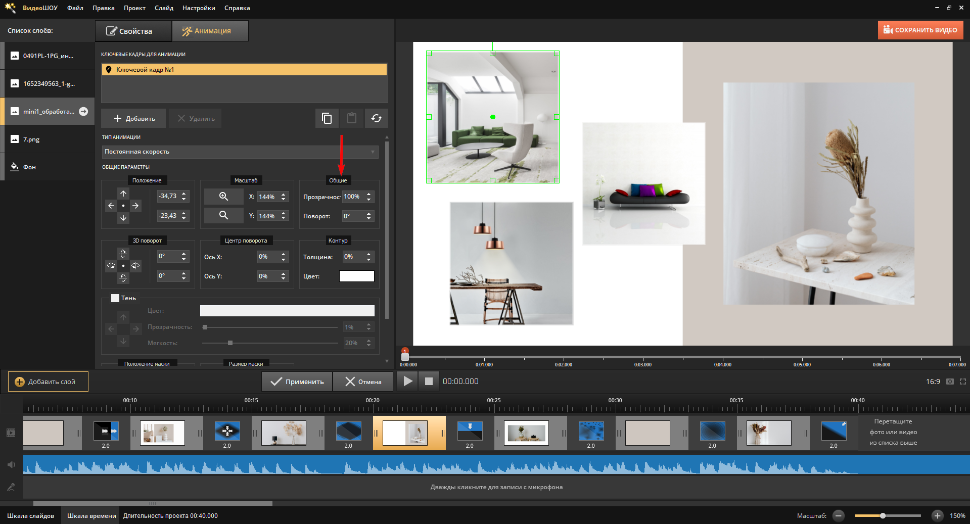The height and width of the screenshot is (524, 970).
Task: Move layer down with the position down arrow
Action: 123,217
